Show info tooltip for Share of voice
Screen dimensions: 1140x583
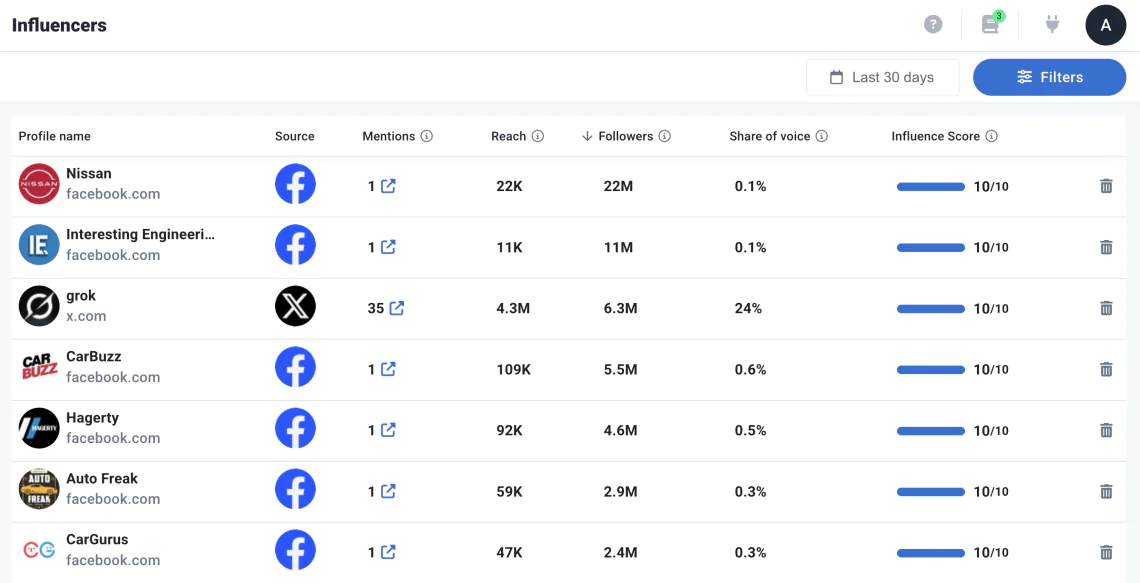(x=822, y=136)
